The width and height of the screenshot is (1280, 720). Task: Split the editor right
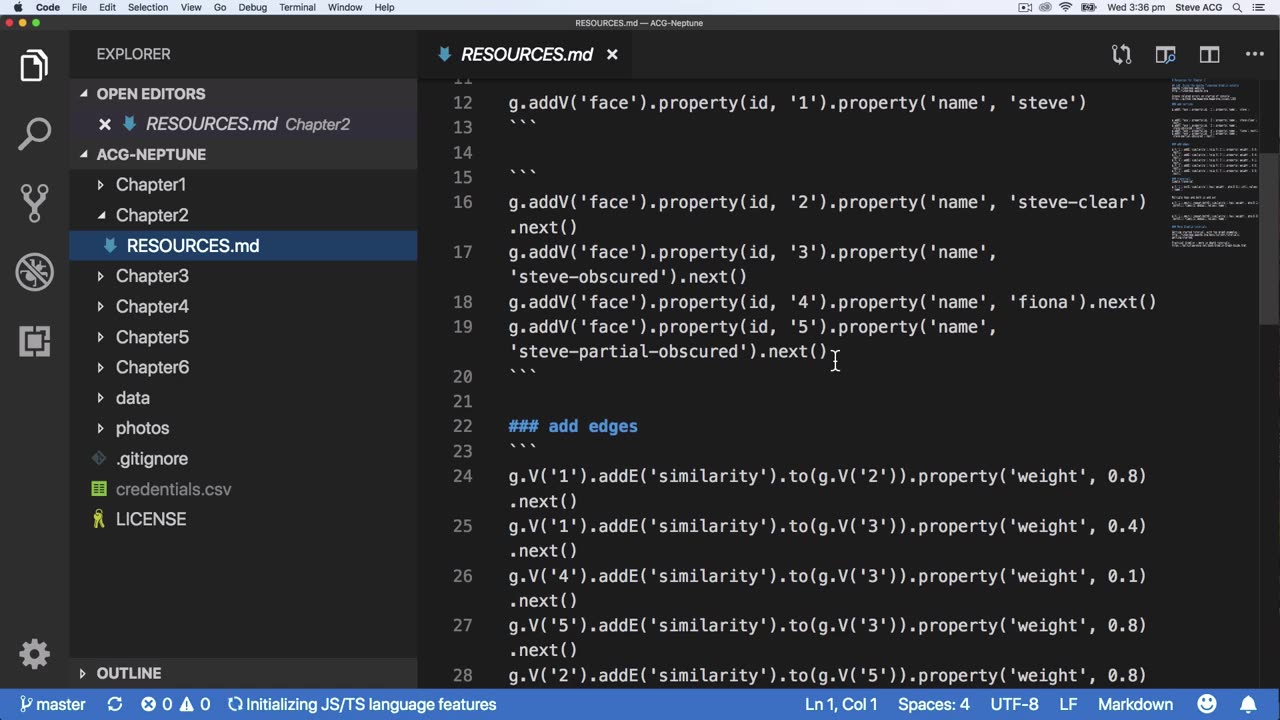point(1209,55)
